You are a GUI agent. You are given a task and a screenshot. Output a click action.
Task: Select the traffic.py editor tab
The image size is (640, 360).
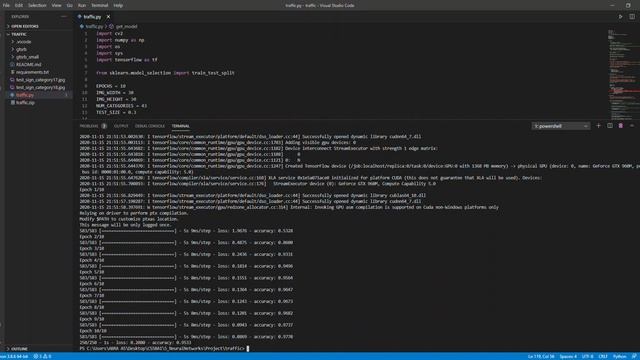tap(92, 17)
